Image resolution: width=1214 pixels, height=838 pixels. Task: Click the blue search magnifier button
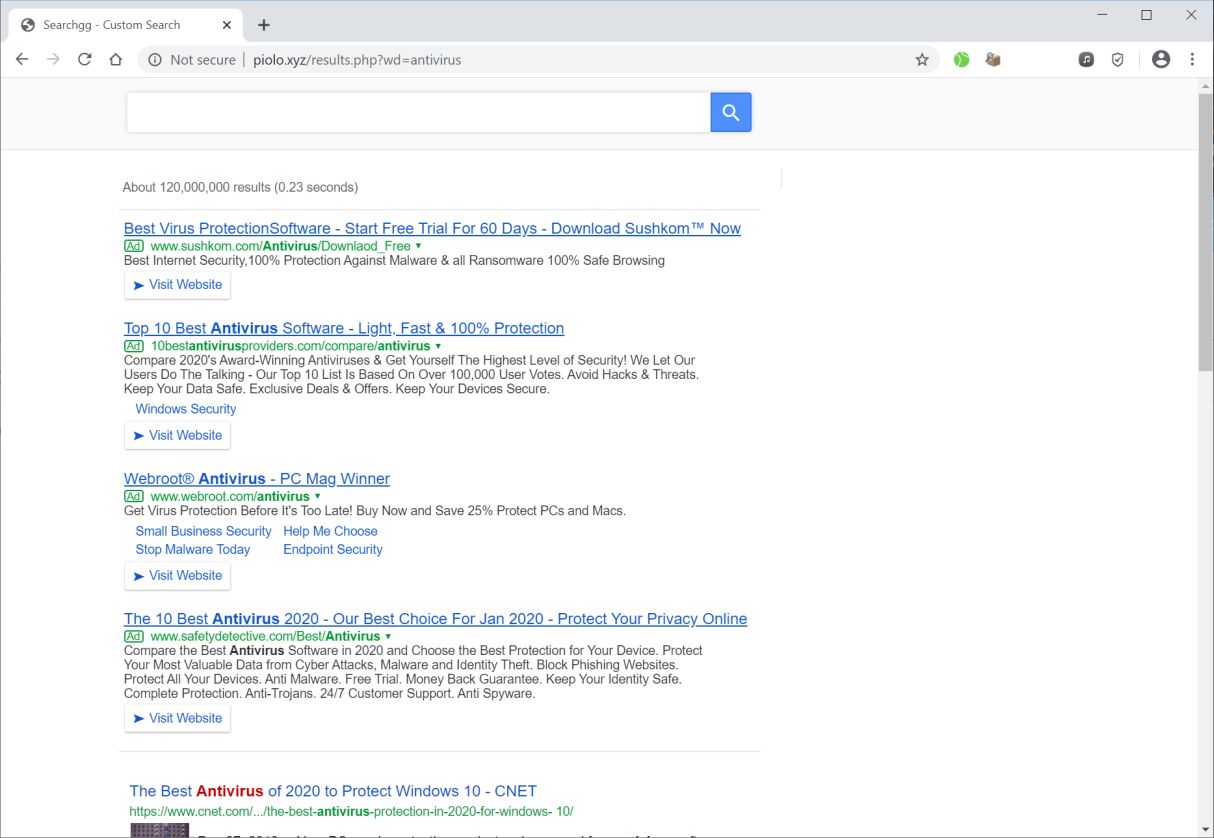point(731,113)
